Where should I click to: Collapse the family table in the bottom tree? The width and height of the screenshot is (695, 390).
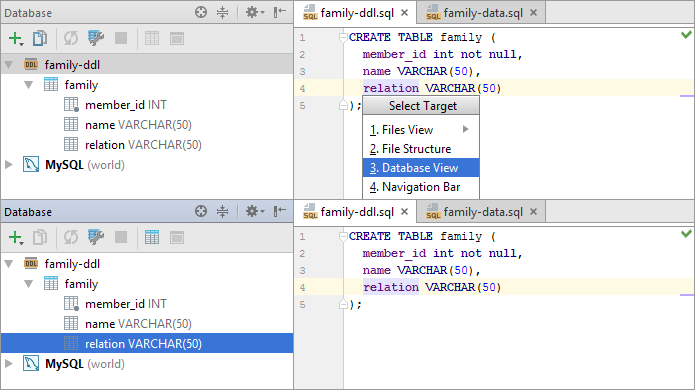point(28,284)
